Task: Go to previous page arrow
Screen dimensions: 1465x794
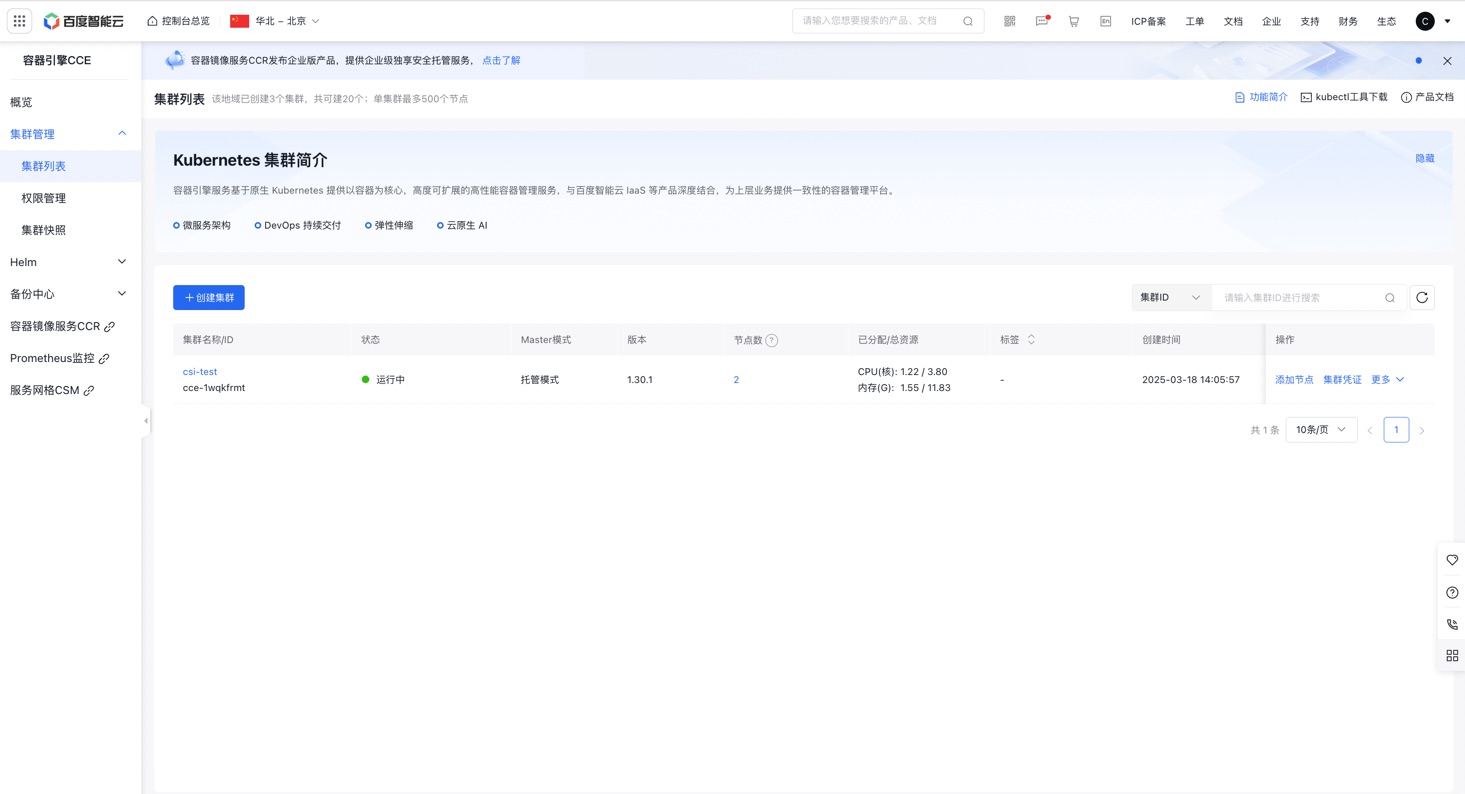Action: (1370, 431)
